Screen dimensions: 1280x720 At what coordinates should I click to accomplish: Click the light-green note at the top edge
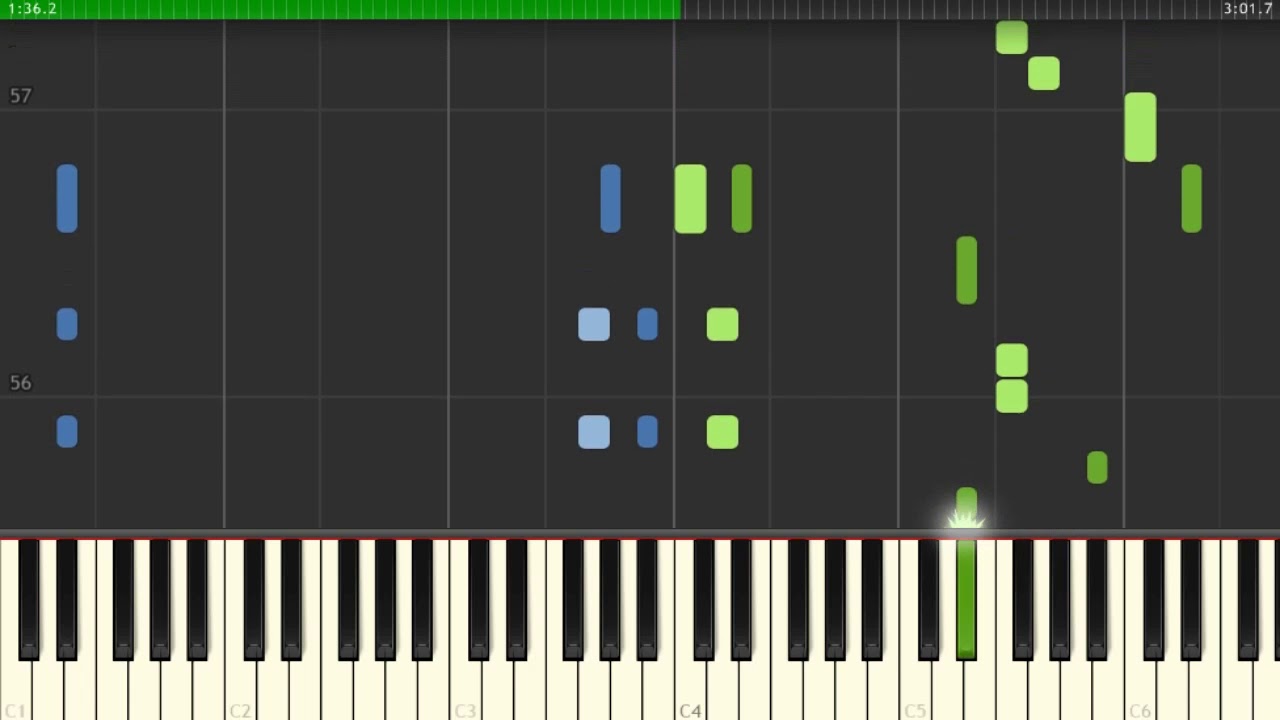point(1012,37)
